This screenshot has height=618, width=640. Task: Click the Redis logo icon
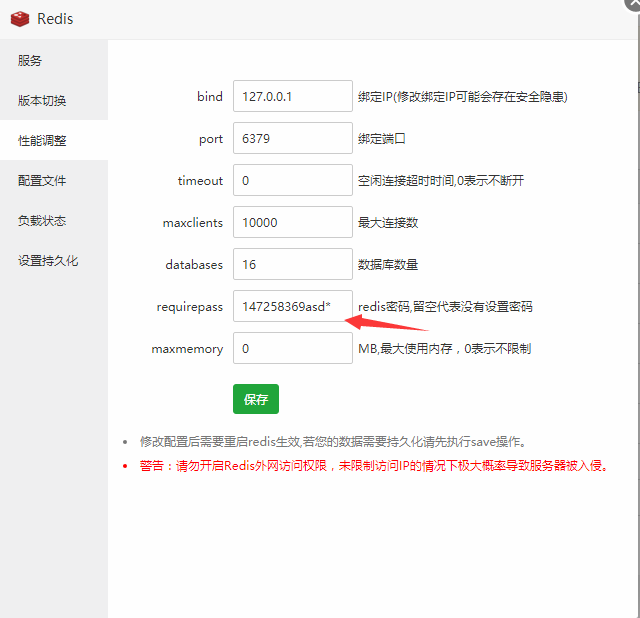click(x=20, y=19)
